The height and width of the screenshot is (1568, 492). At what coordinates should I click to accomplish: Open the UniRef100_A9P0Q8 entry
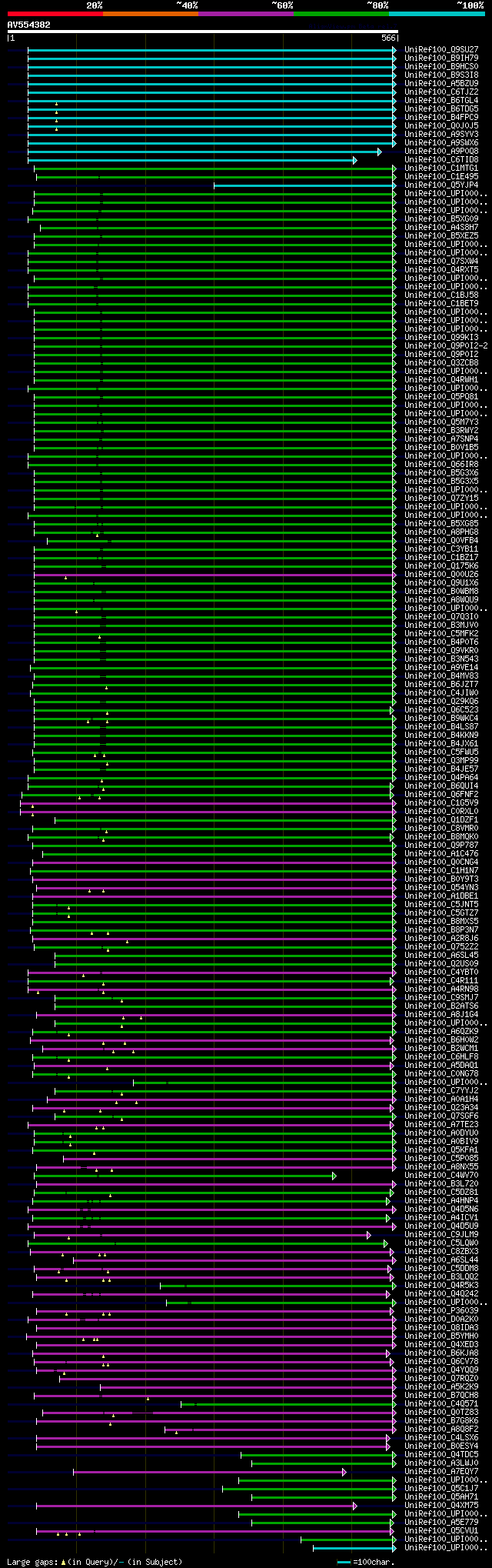click(441, 151)
